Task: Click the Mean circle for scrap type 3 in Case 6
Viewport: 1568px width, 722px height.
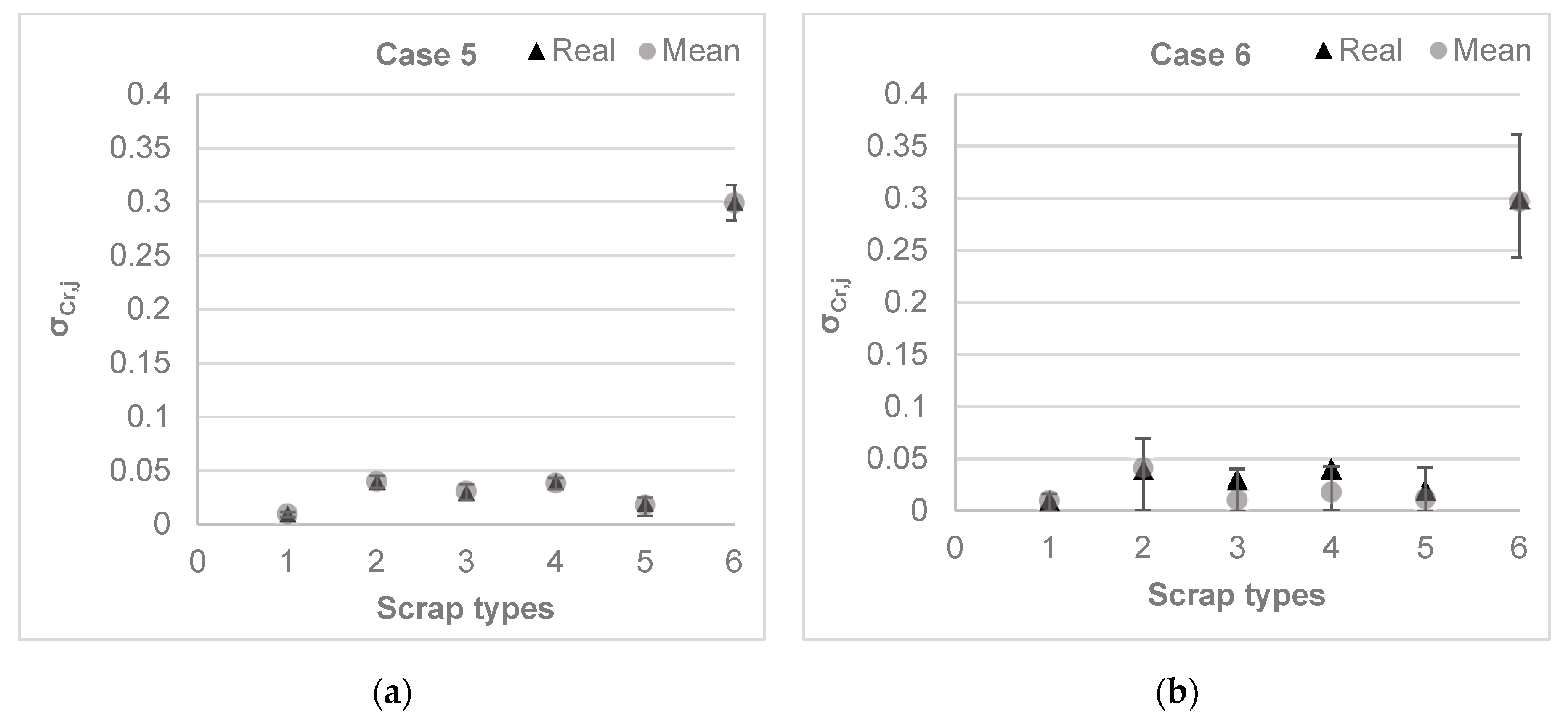Action: (1237, 500)
